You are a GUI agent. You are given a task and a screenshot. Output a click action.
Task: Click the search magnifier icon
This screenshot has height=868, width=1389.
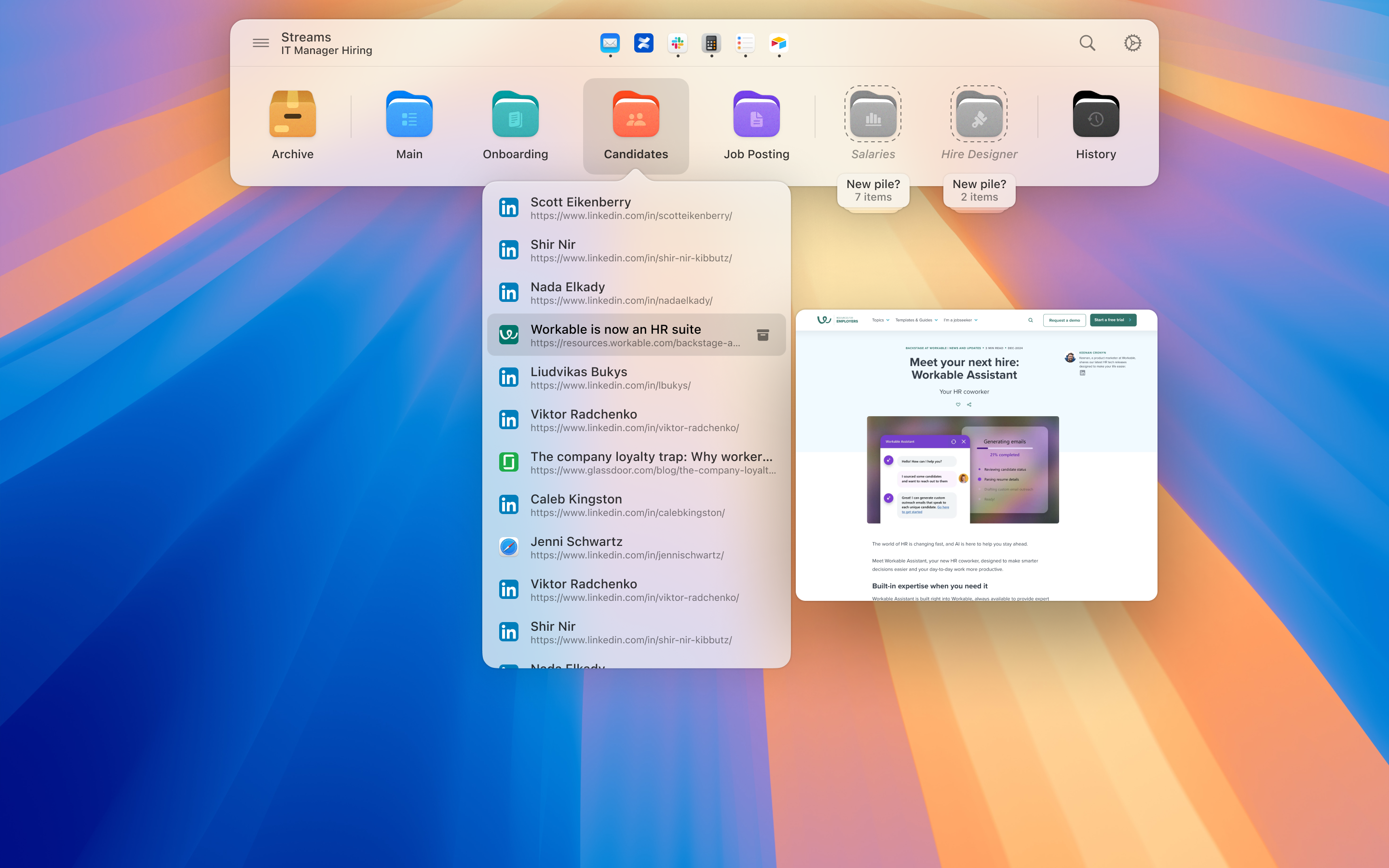click(x=1087, y=43)
